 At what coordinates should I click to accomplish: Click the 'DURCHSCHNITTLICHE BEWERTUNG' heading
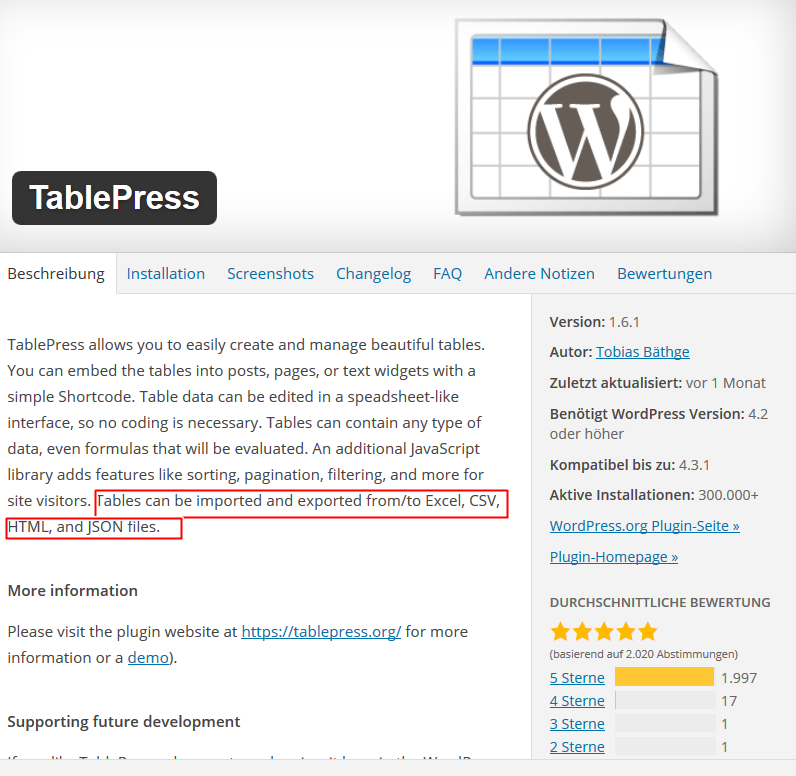tap(660, 602)
